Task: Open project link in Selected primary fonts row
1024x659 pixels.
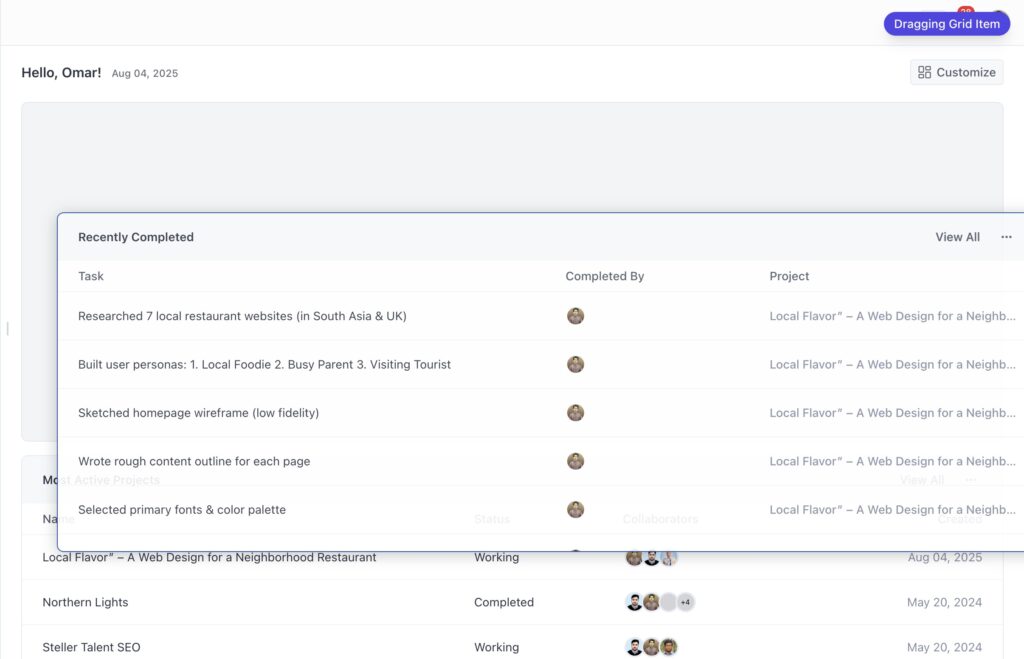Action: click(x=892, y=509)
